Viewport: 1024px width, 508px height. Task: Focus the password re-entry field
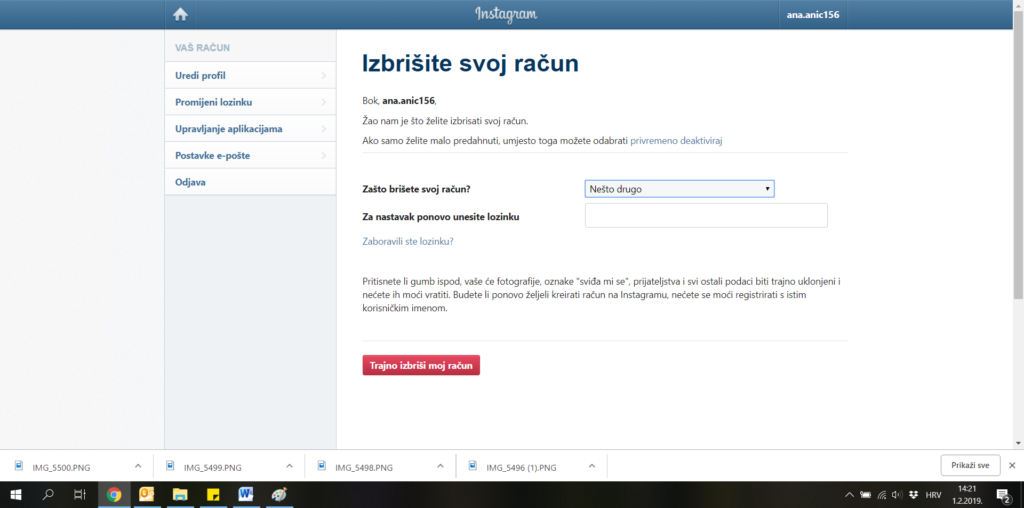click(x=706, y=215)
